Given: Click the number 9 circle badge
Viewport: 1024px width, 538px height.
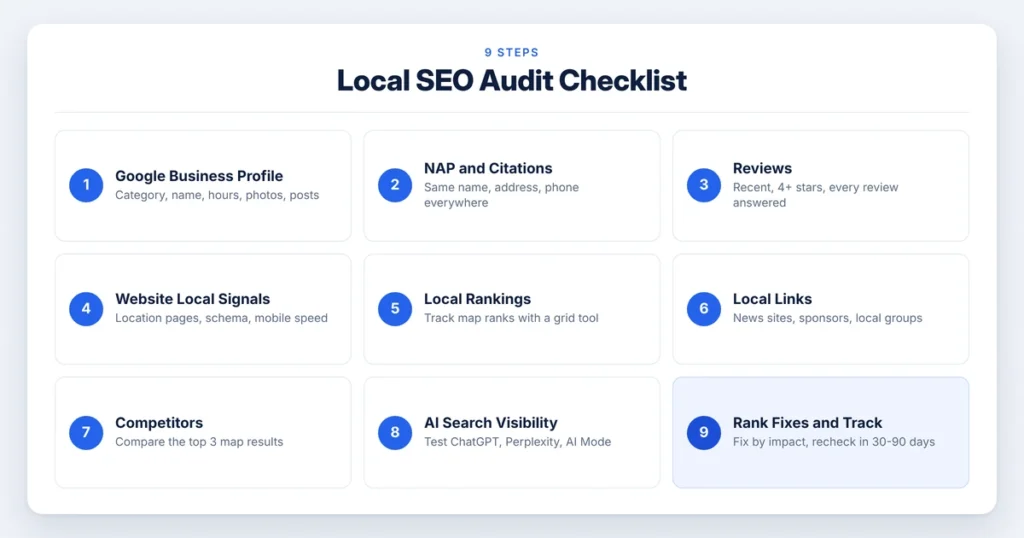Looking at the screenshot, I should pos(704,432).
